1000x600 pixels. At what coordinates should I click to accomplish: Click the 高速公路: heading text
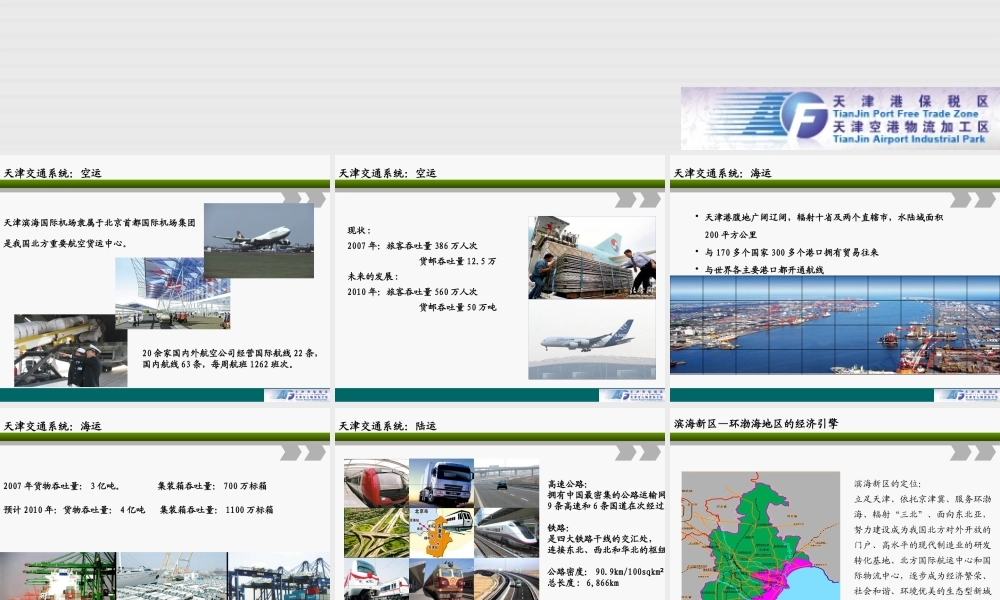567,484
